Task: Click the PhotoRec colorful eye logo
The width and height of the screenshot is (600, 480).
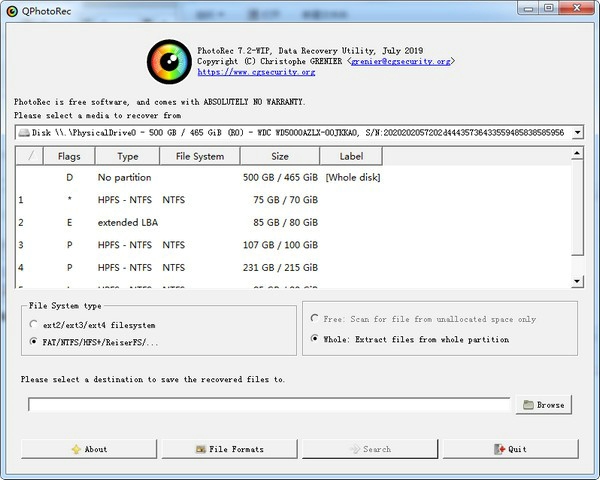Action: pyautogui.click(x=169, y=60)
